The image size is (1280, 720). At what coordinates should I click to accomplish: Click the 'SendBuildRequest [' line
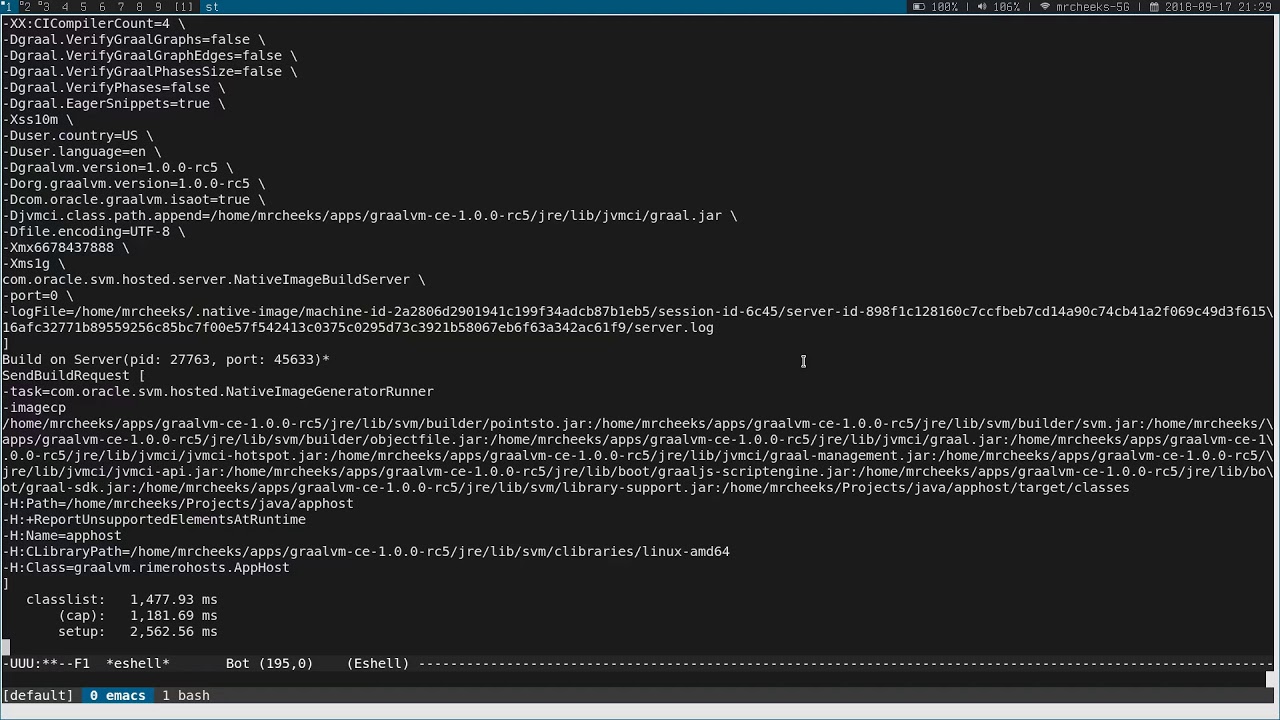point(74,375)
